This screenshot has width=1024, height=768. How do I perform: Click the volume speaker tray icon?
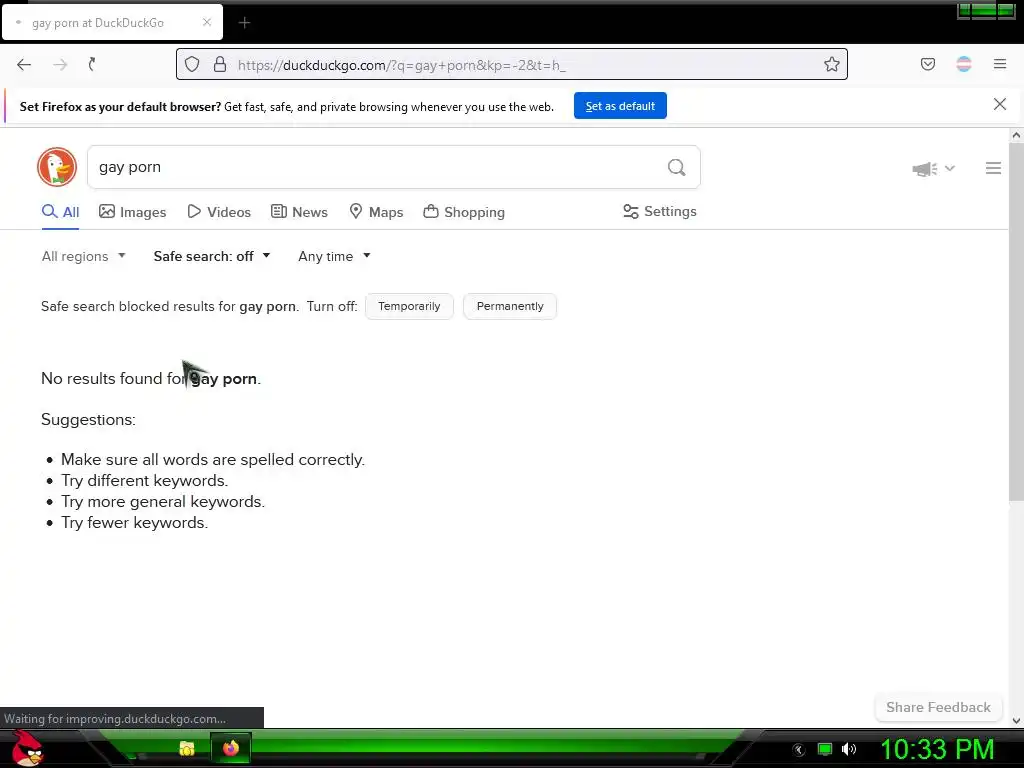click(x=849, y=749)
